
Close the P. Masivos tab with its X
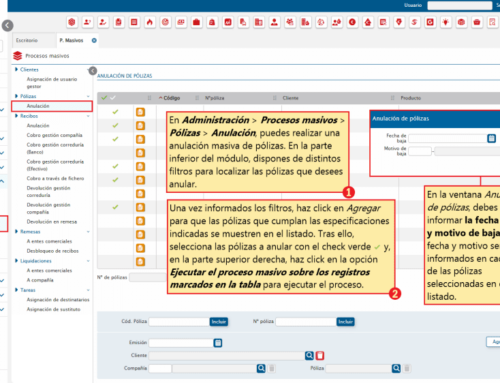tap(94, 40)
